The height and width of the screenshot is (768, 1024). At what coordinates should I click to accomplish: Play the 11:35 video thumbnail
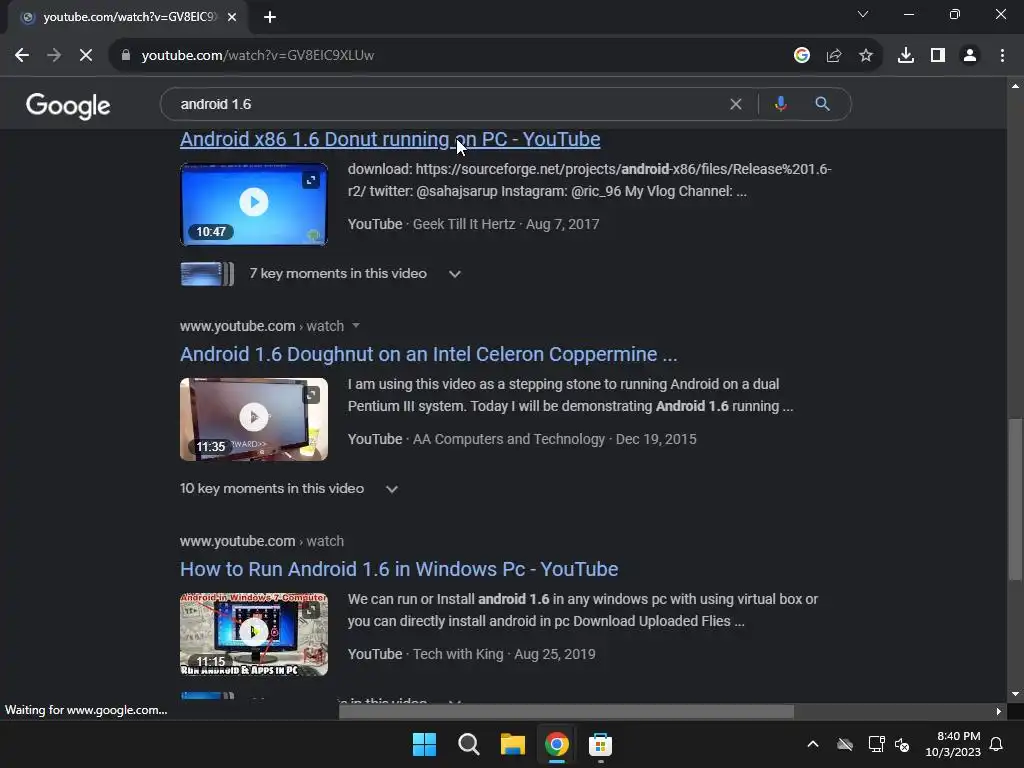tap(254, 419)
